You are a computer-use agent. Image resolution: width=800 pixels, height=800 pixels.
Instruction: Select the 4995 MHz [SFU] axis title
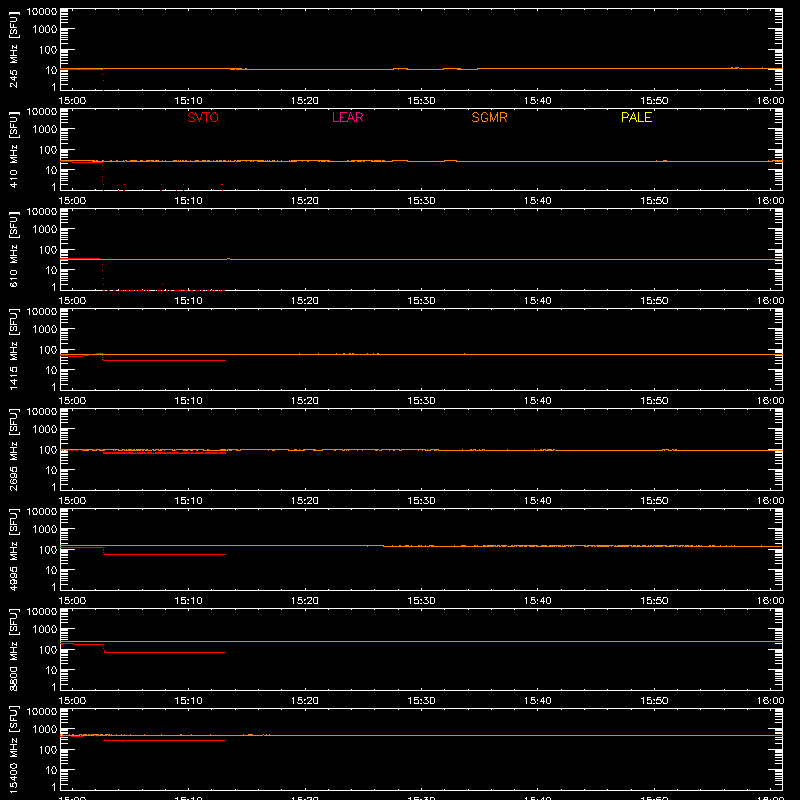tap(13, 550)
